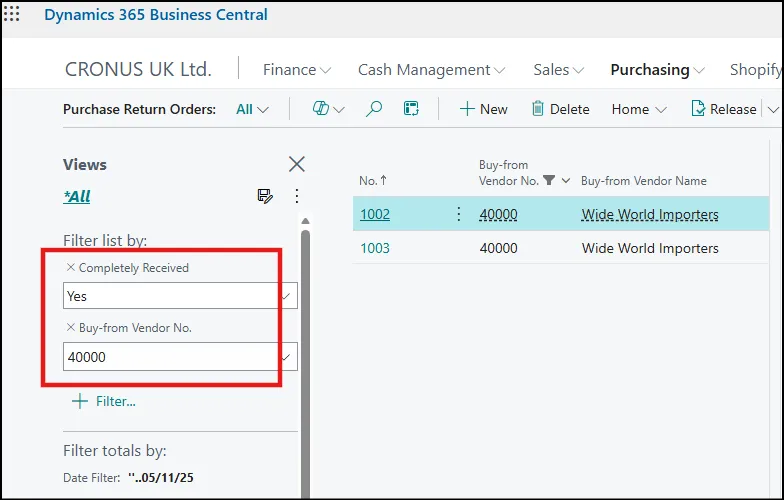Open the Buy-from Vendor No. column dropdown

[566, 180]
